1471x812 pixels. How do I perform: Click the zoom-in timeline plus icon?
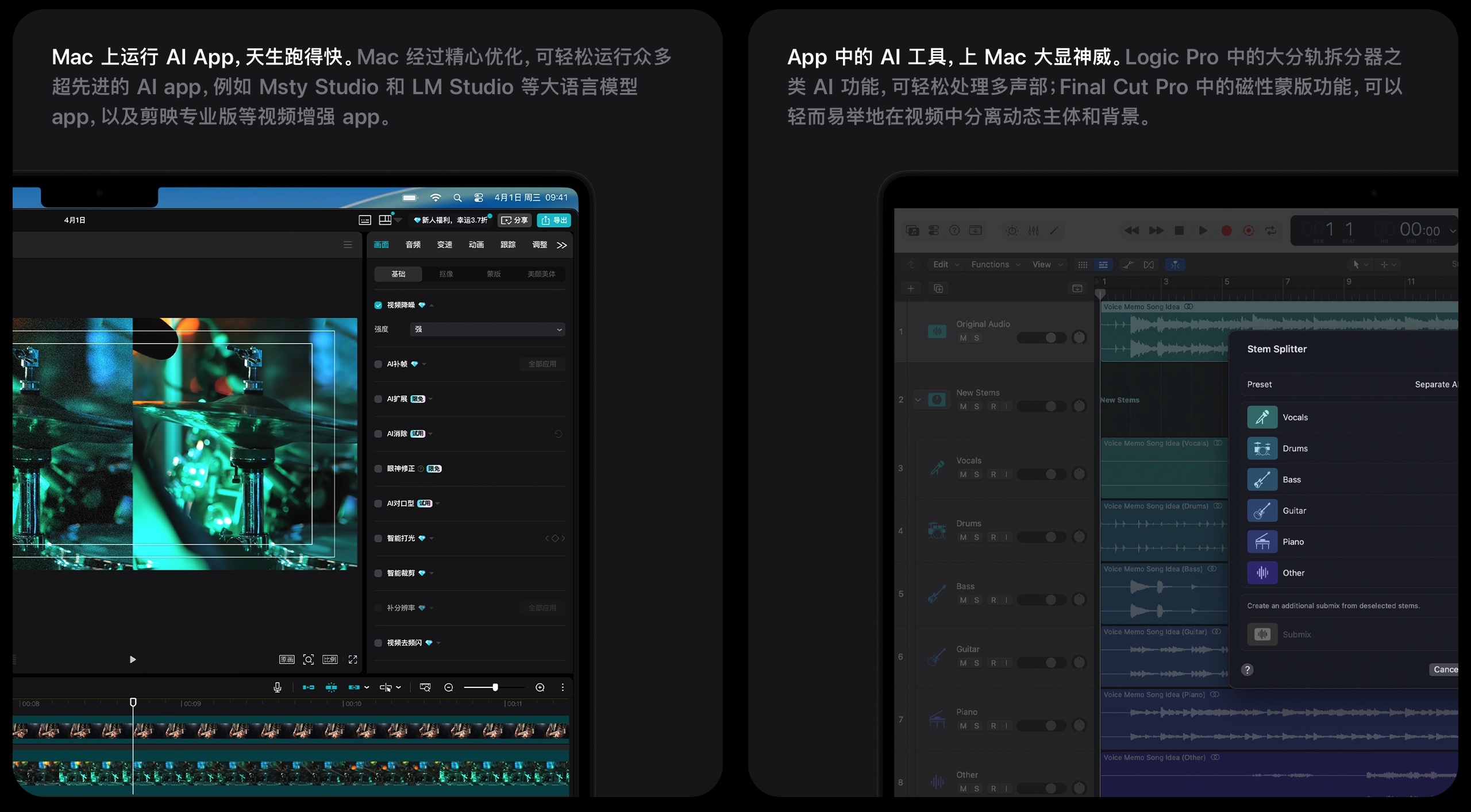point(540,687)
